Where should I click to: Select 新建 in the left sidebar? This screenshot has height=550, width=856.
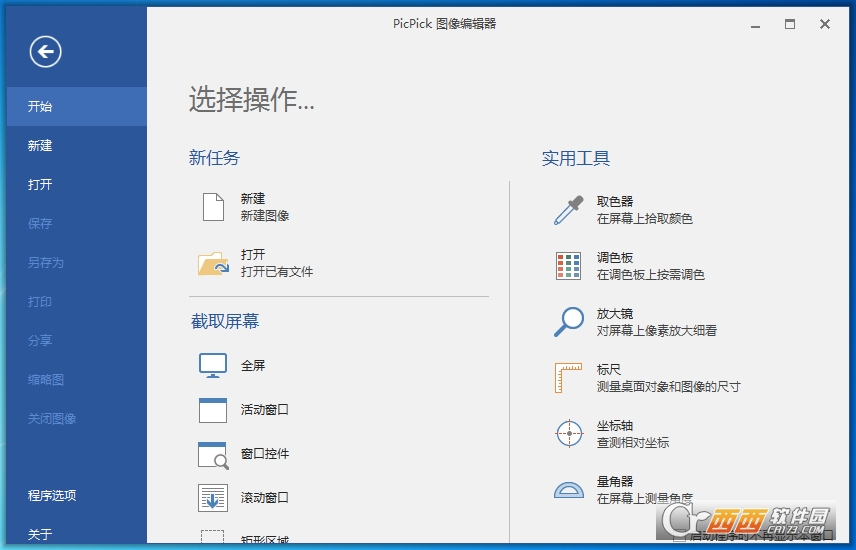[77, 146]
